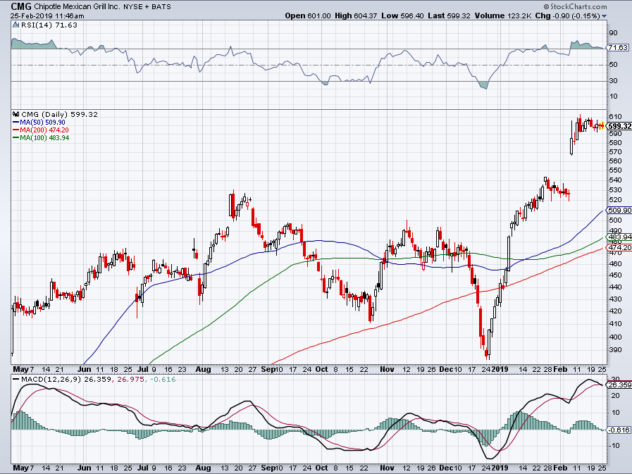This screenshot has height=474, width=632.
Task: Click the 26.975 signal value in MACD label
Action: point(131,379)
